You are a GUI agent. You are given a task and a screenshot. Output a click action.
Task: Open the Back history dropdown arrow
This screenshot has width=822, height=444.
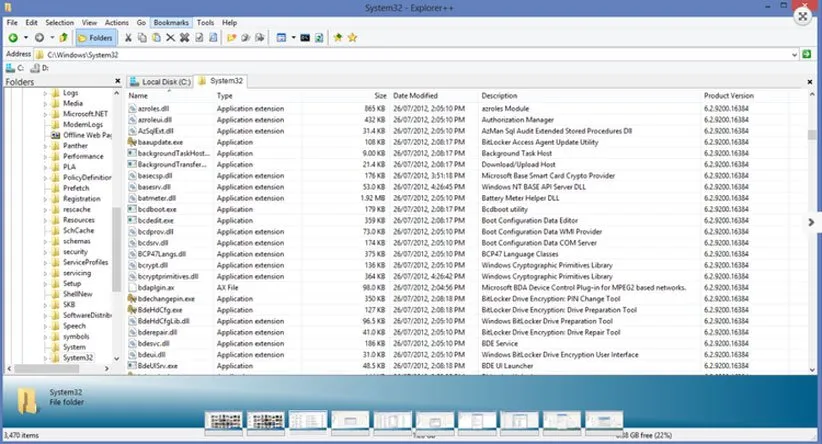pyautogui.click(x=24, y=37)
